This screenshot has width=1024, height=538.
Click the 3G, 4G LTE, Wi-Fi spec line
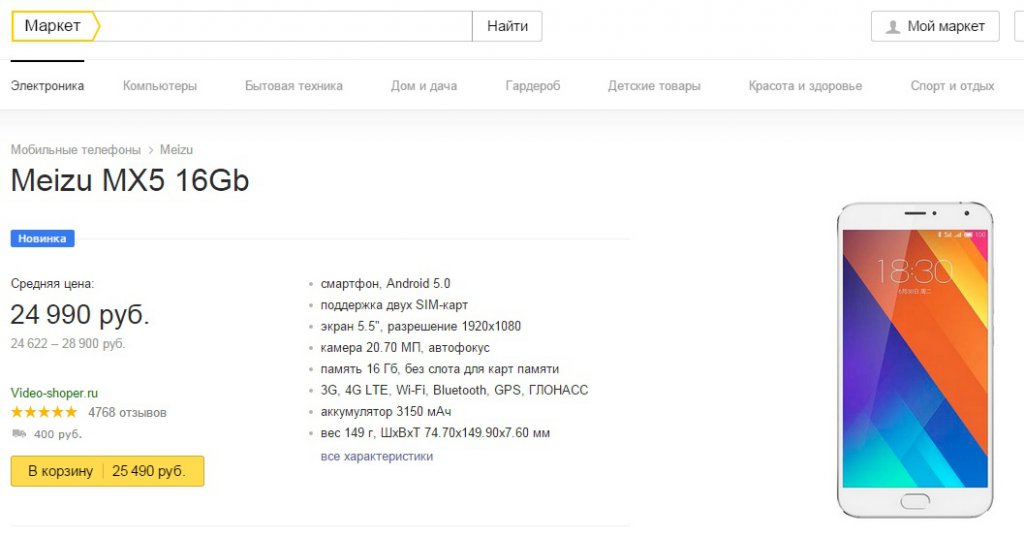(455, 390)
